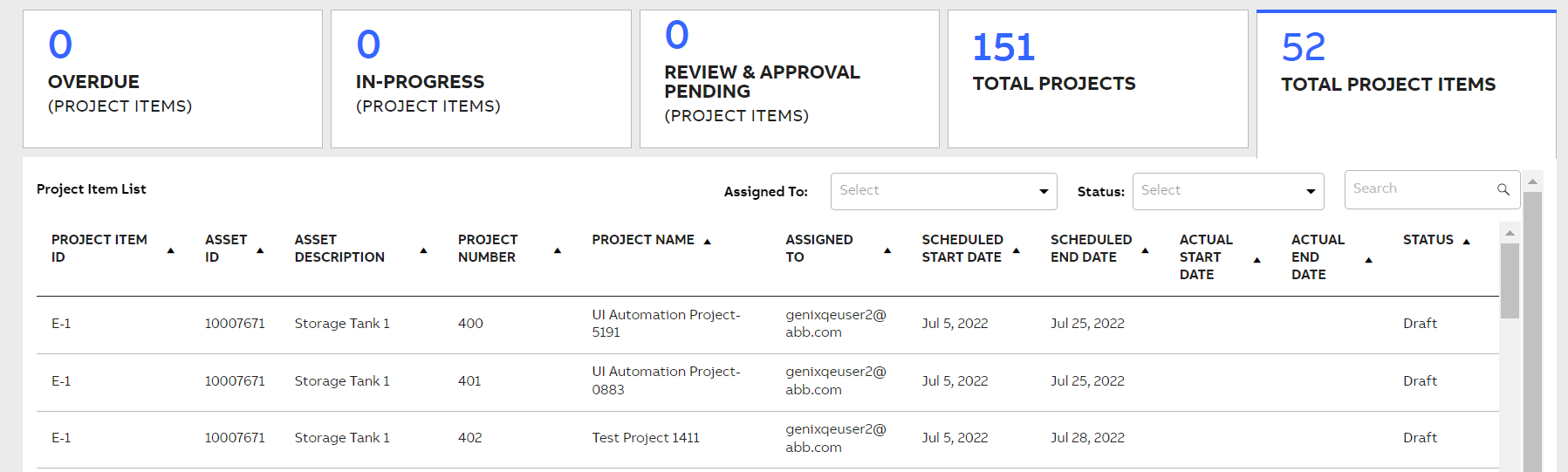The height and width of the screenshot is (472, 1568).
Task: Sort by Assigned To arrow
Action: pyautogui.click(x=887, y=250)
